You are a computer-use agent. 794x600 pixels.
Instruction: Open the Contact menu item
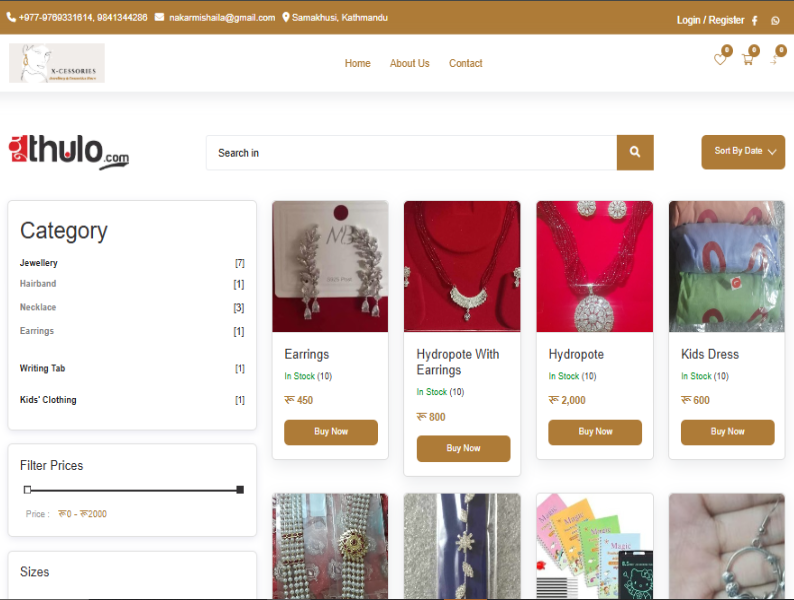(x=465, y=63)
